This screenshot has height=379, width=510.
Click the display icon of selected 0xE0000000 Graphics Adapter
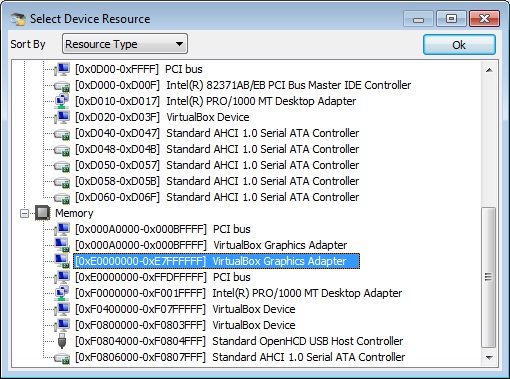62,261
